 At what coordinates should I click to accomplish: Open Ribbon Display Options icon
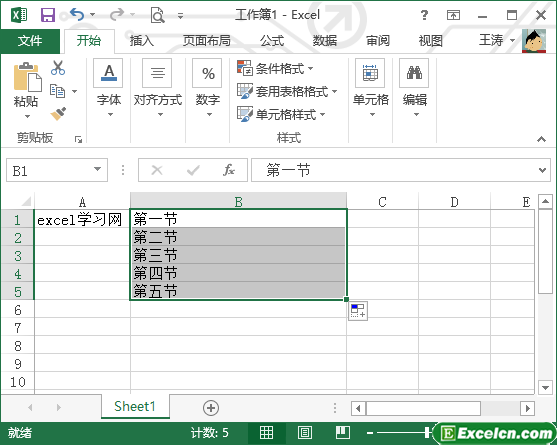tap(453, 15)
